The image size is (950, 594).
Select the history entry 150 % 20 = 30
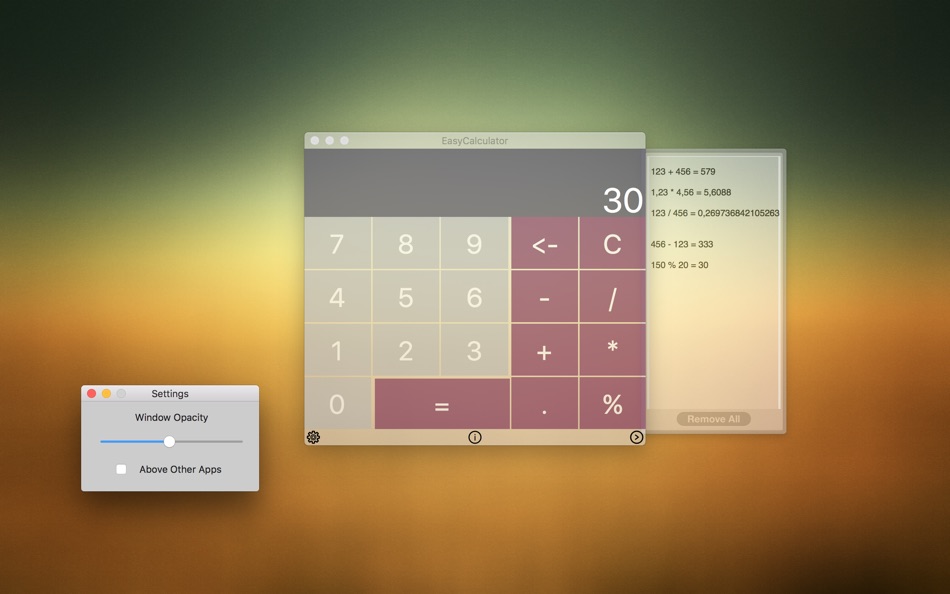(680, 265)
